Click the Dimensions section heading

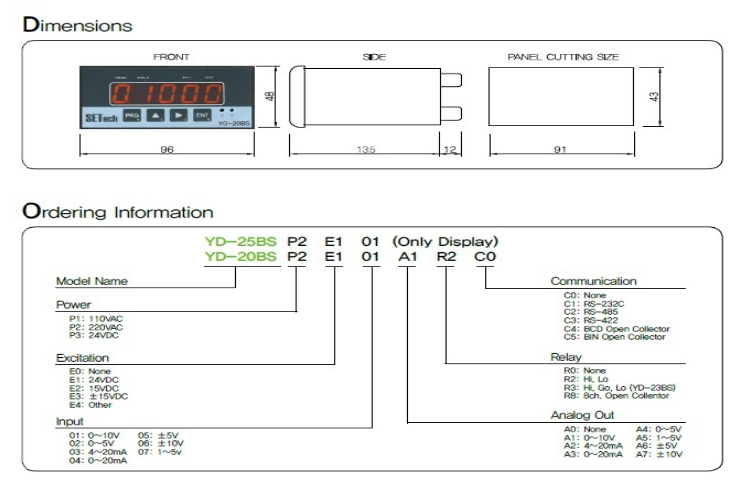[77, 23]
